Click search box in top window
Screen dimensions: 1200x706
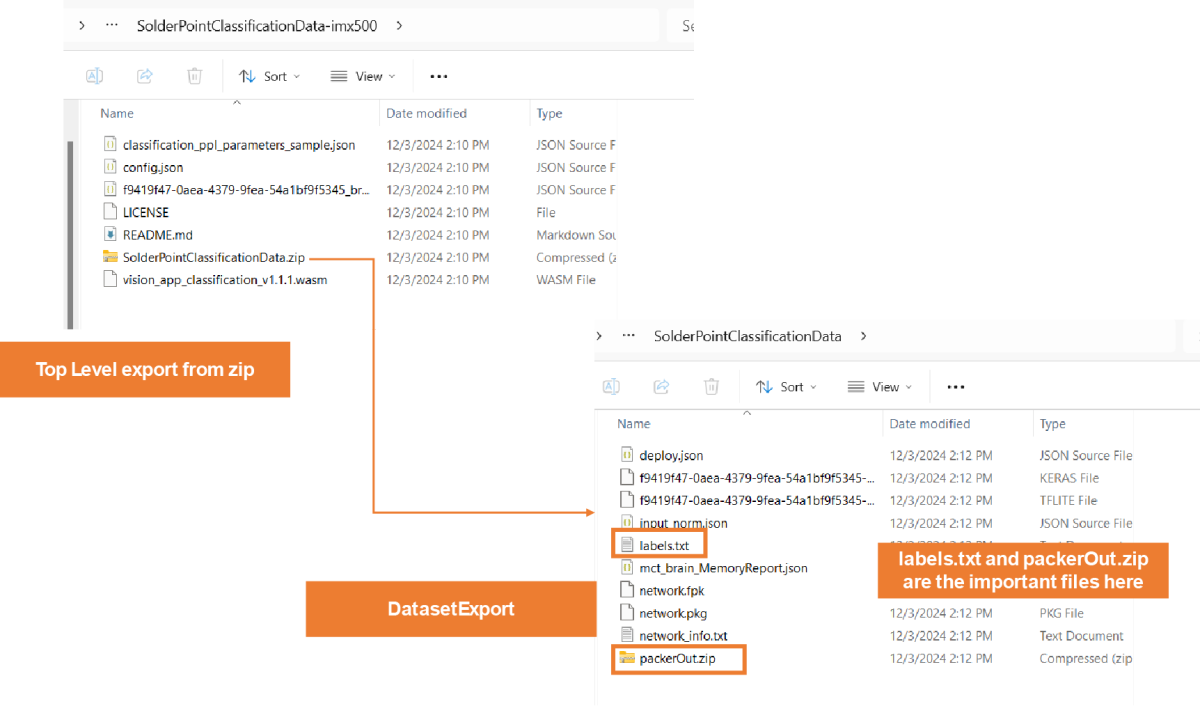coord(681,26)
